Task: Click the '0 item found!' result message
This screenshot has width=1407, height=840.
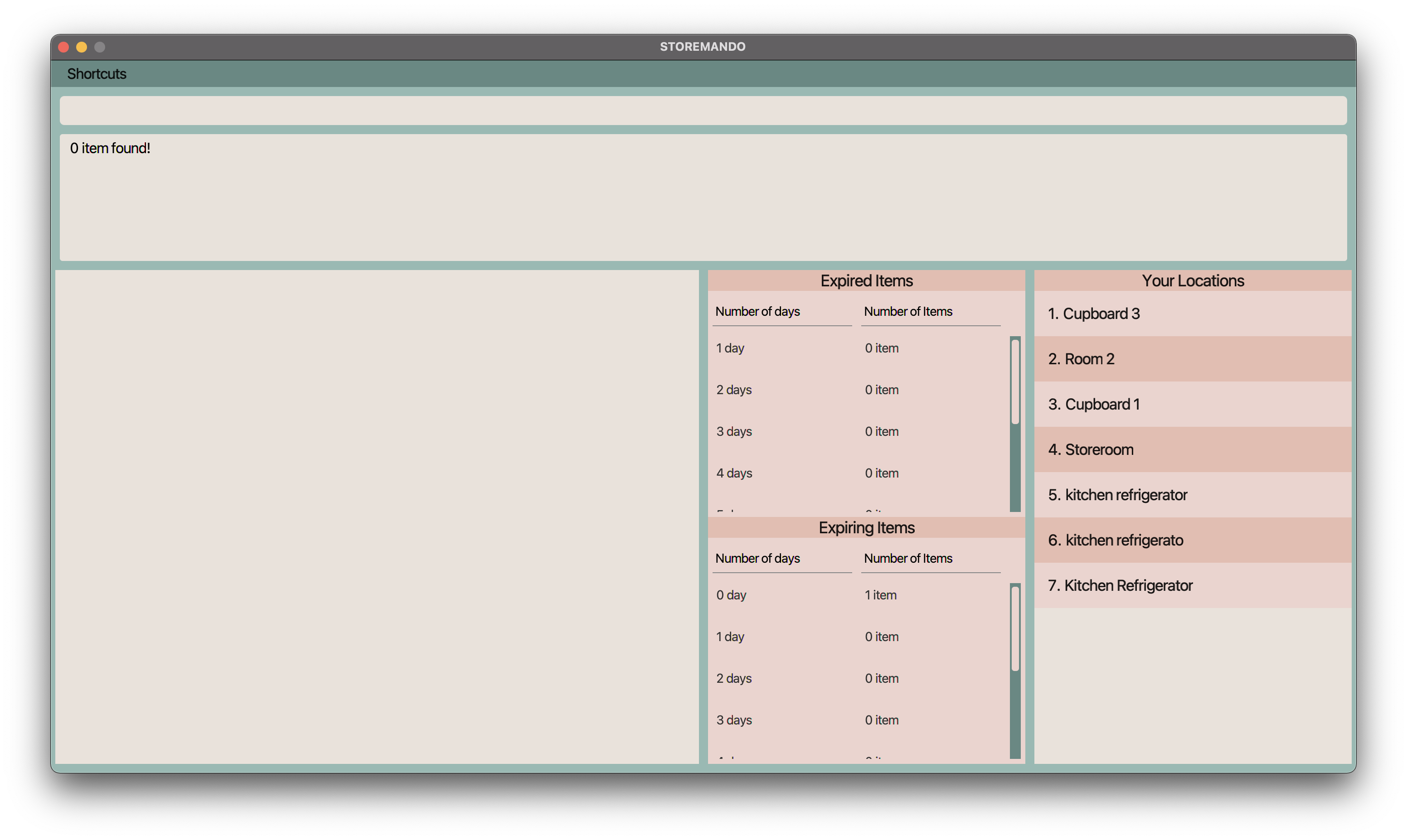Action: pyautogui.click(x=110, y=148)
